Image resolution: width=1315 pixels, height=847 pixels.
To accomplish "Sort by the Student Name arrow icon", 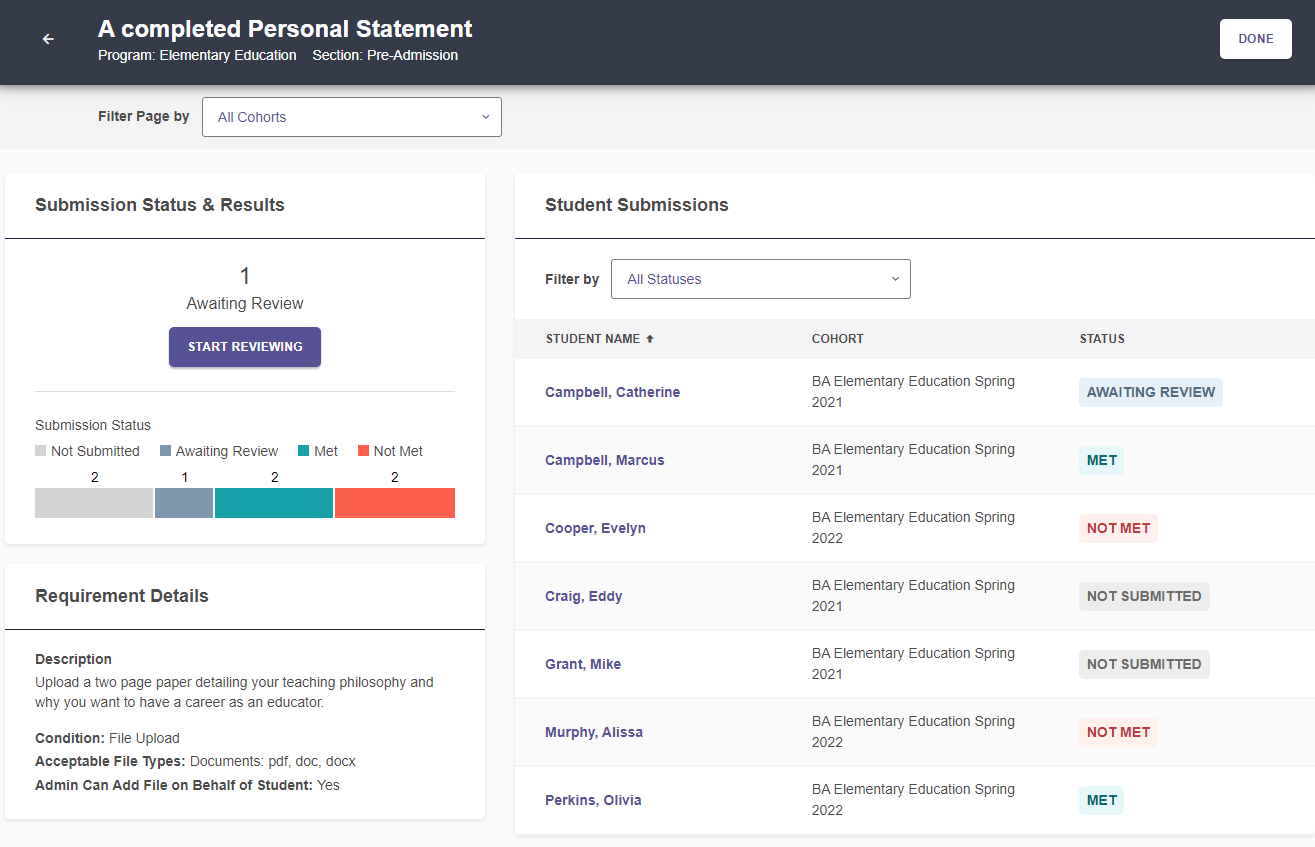I will (650, 339).
